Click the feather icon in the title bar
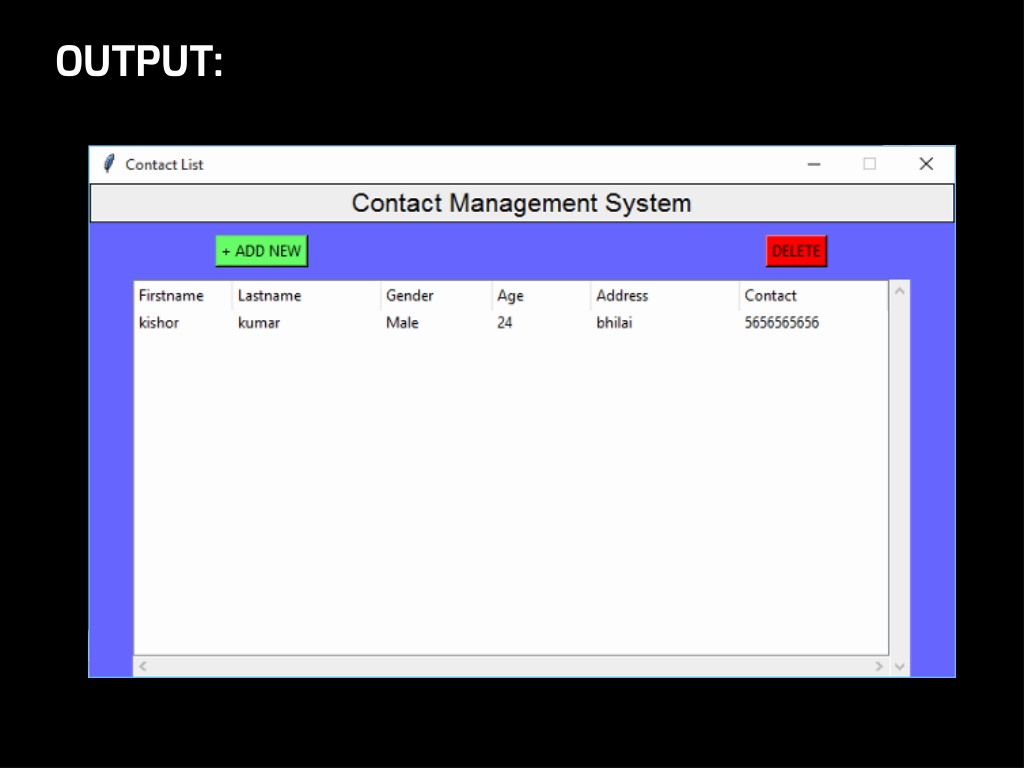The image size is (1024, 768). (109, 163)
